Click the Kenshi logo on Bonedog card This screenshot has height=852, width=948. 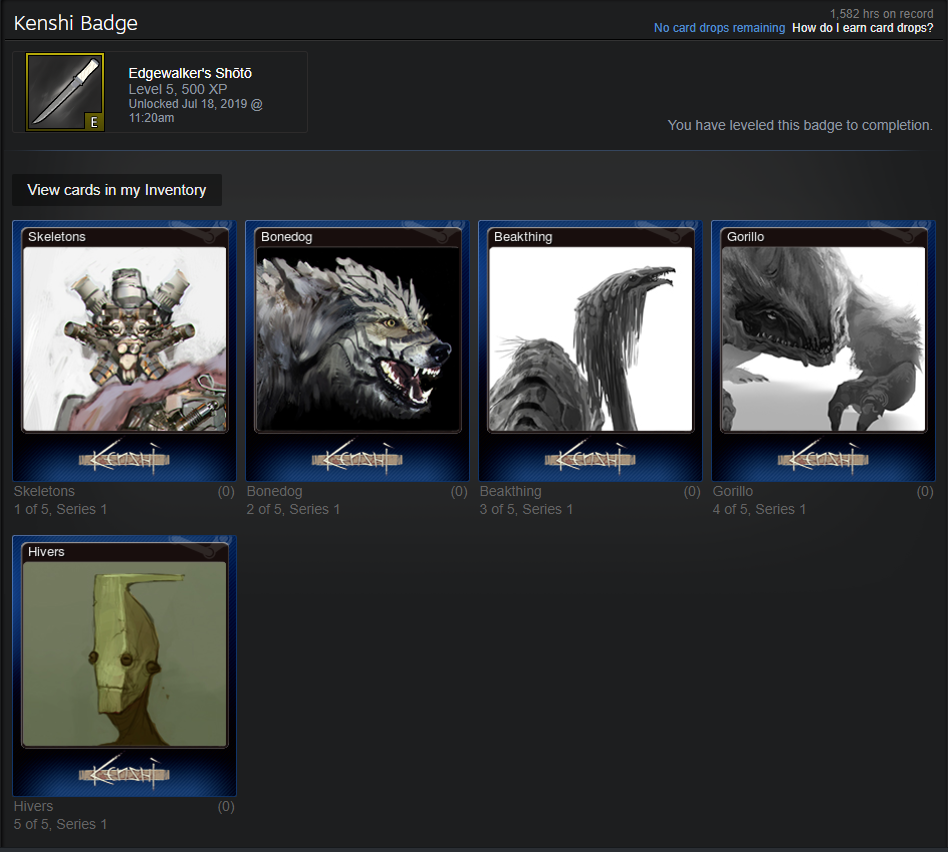(357, 458)
